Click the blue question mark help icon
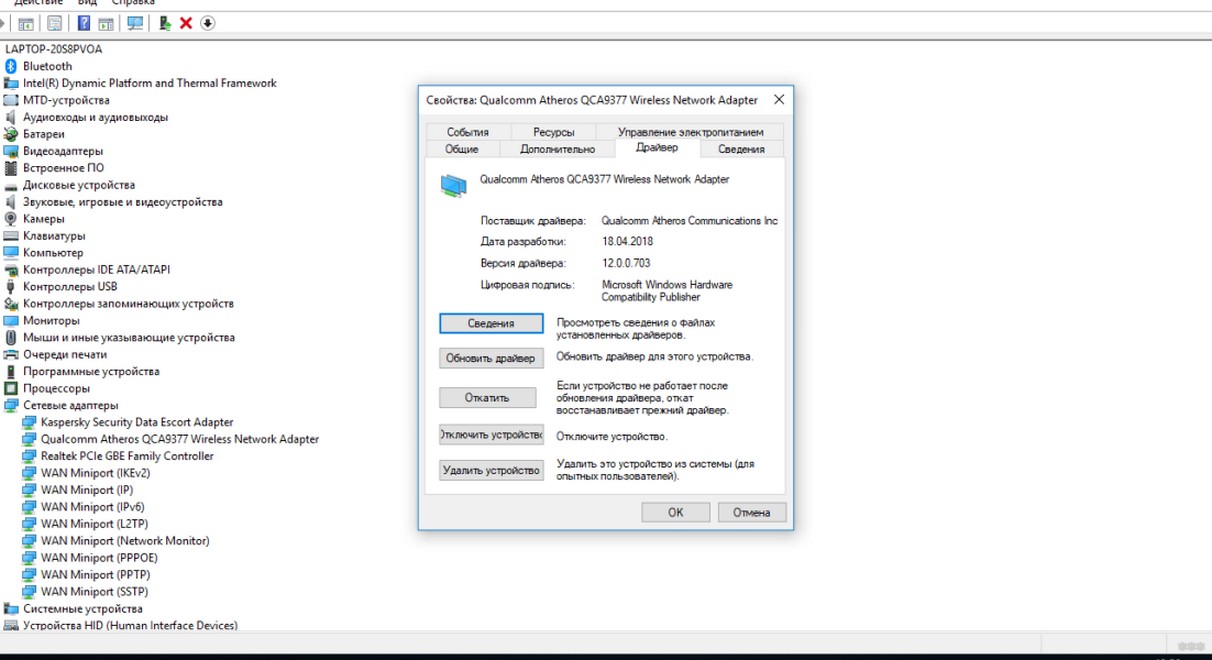This screenshot has width=1212, height=660. [x=84, y=23]
